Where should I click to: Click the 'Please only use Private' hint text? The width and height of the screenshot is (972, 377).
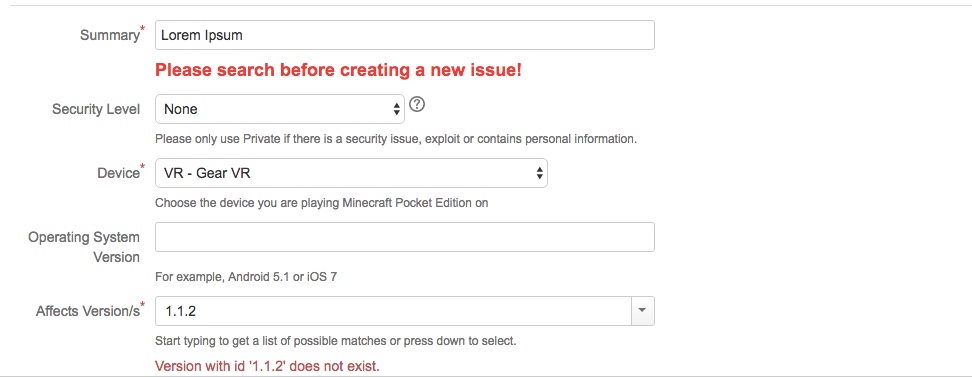[395, 139]
